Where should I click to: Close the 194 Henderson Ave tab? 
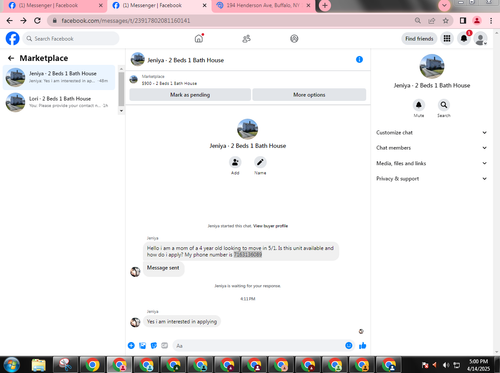pos(308,6)
